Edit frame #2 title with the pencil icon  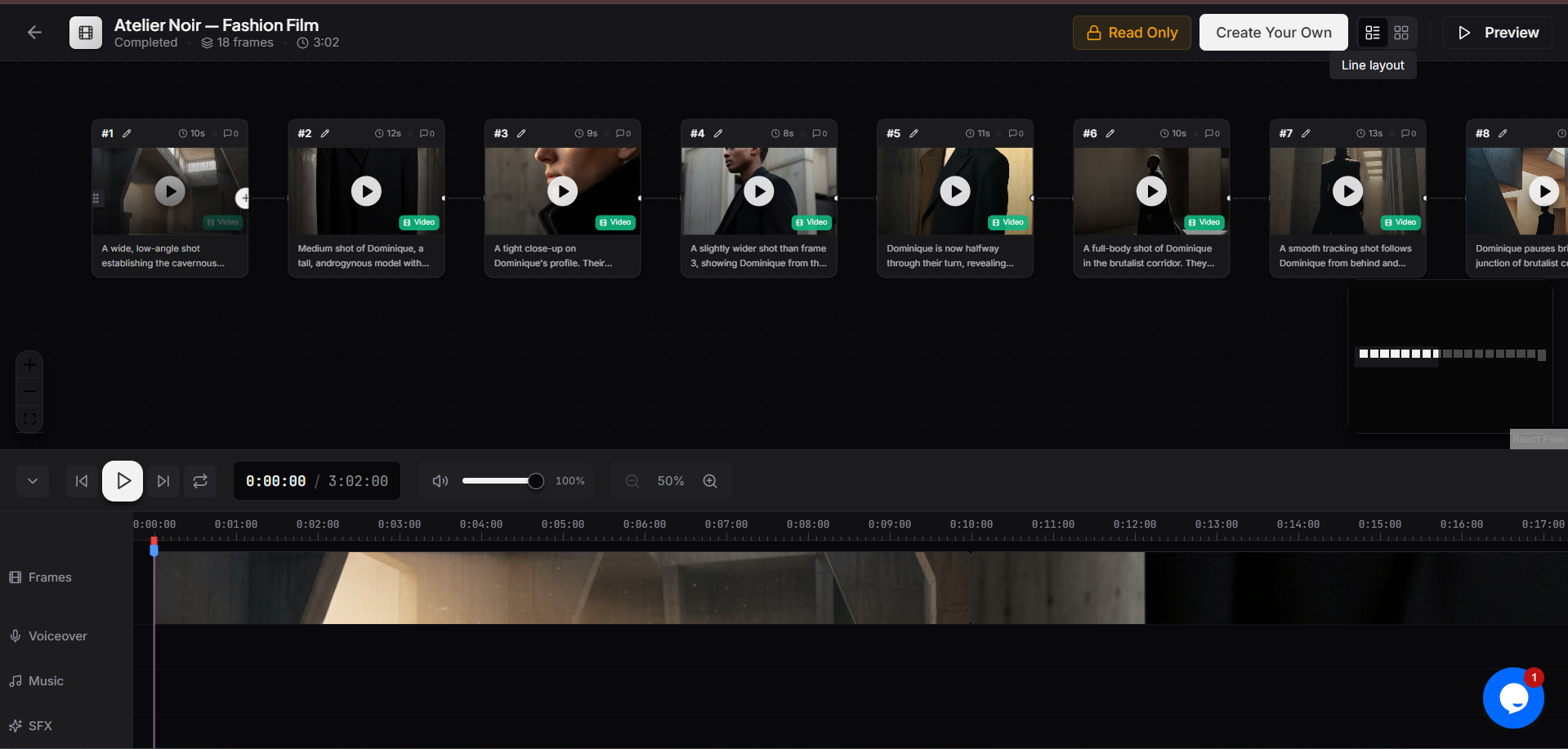326,132
